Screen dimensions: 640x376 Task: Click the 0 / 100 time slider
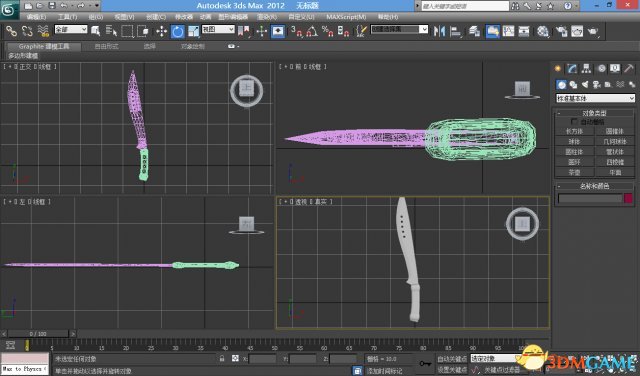point(38,334)
